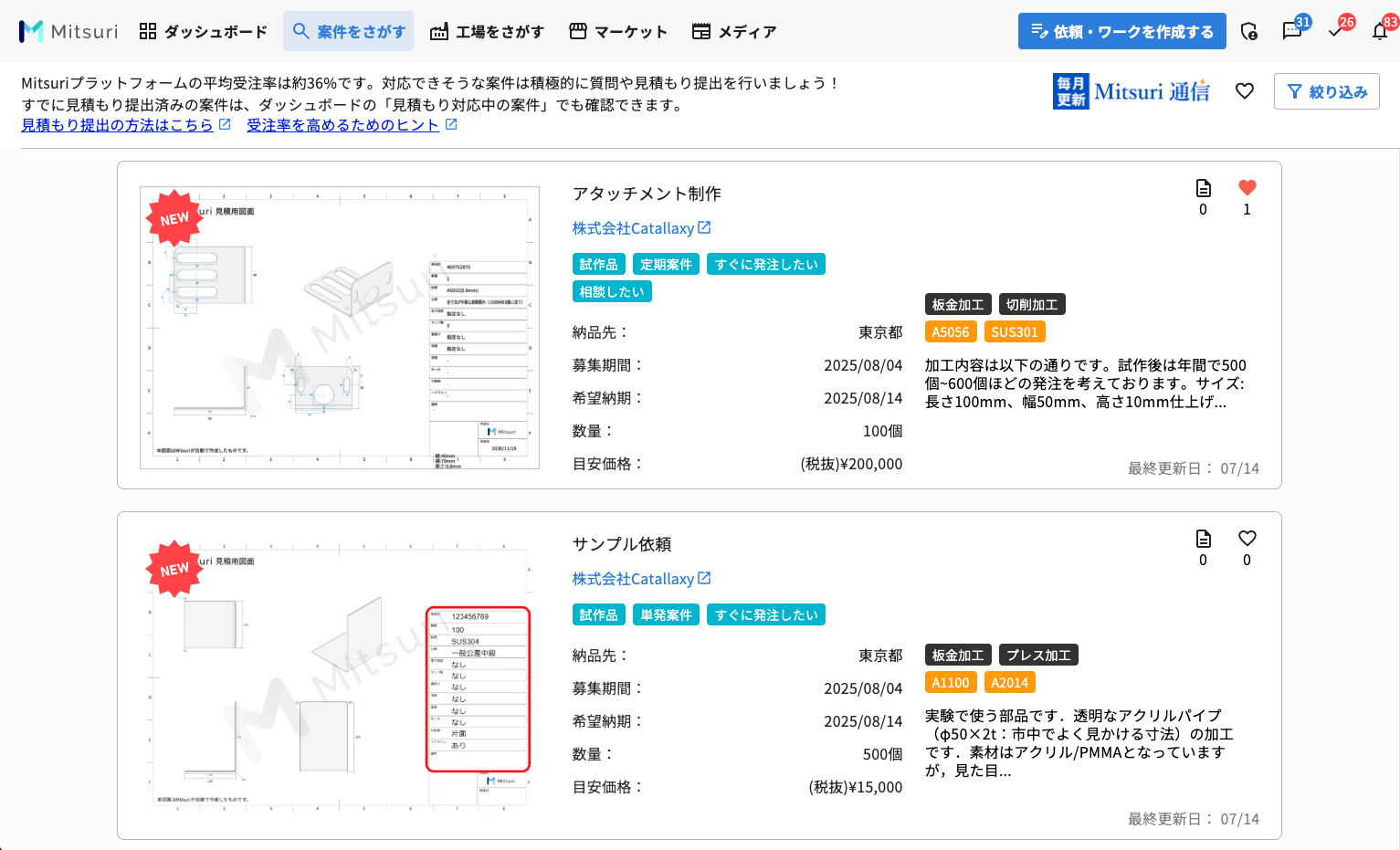Image resolution: width=1400 pixels, height=850 pixels.
Task: Click the A2014 material tag
Action: point(1010,683)
